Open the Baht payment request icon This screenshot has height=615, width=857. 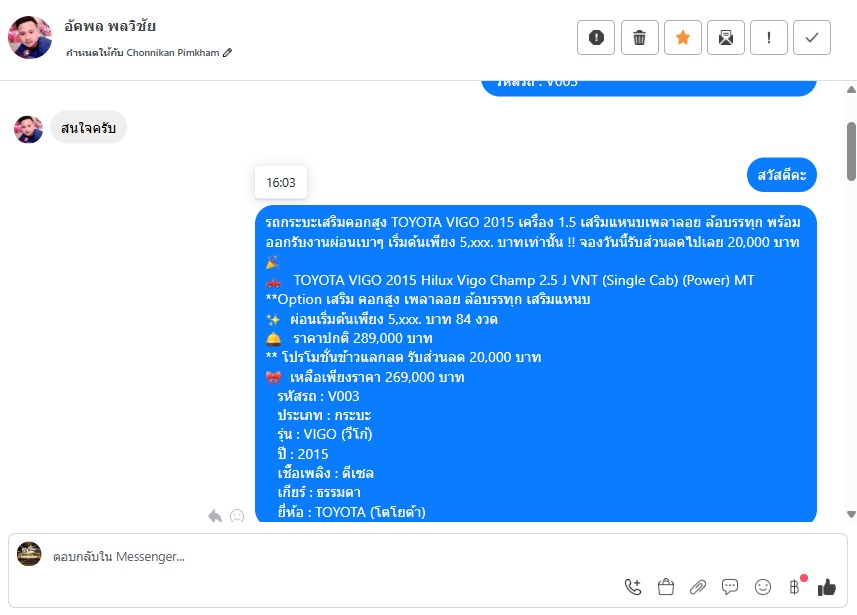(x=795, y=587)
